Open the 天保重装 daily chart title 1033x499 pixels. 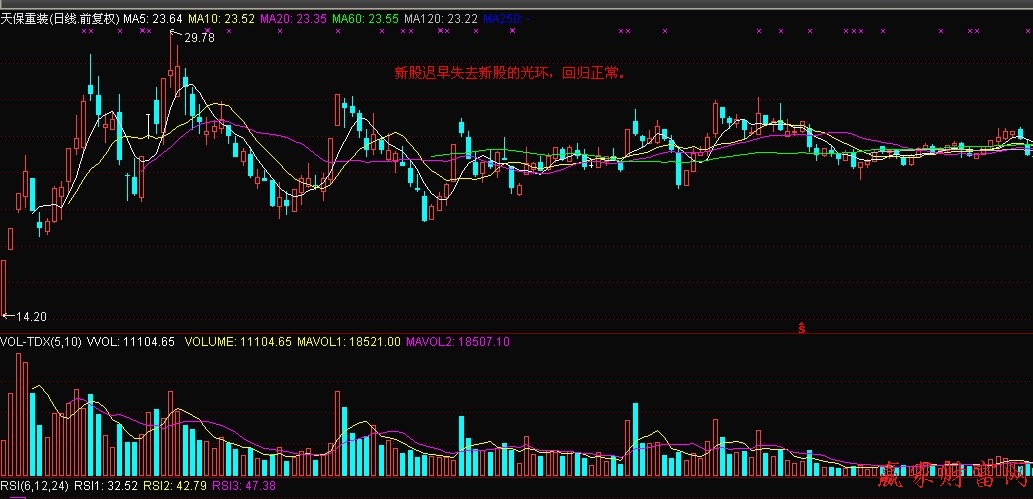click(59, 18)
